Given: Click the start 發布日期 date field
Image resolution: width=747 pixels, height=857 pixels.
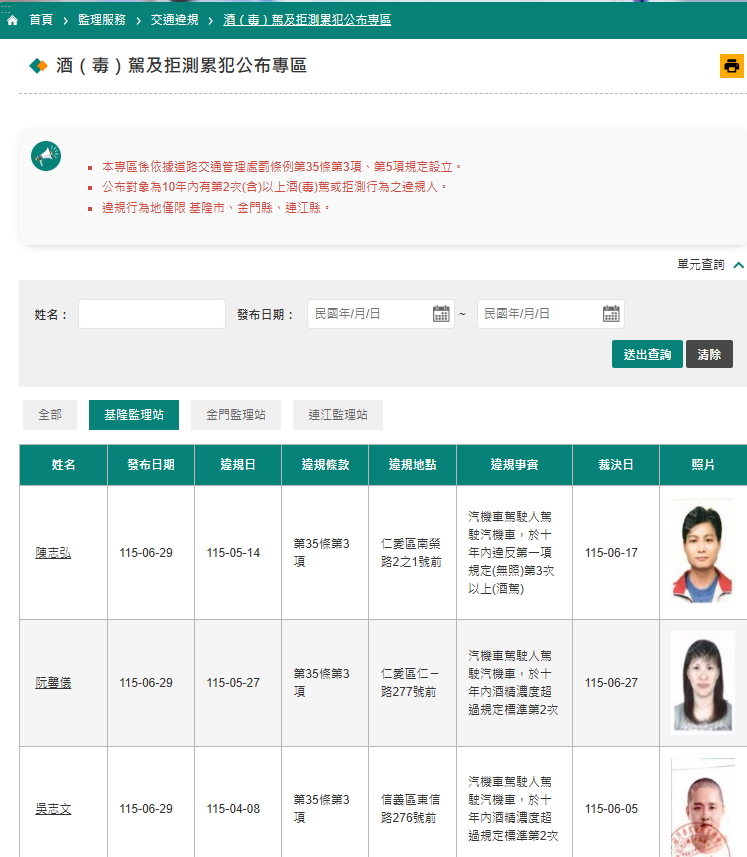Looking at the screenshot, I should 380,314.
